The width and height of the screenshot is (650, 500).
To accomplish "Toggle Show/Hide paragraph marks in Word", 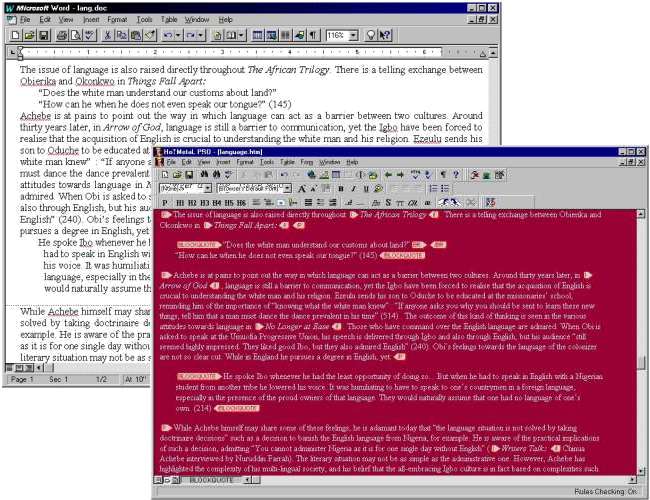I will click(x=314, y=35).
